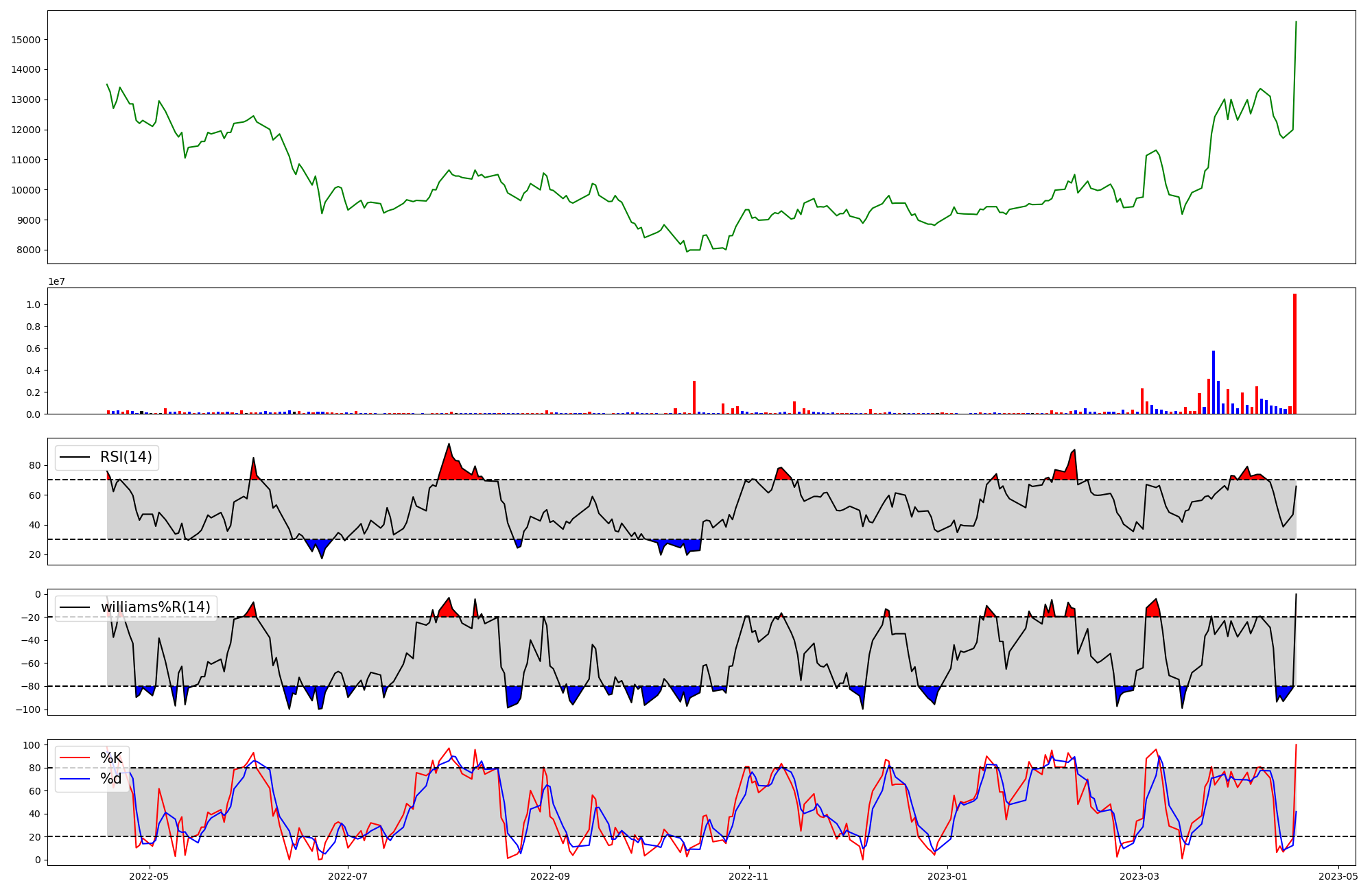The image size is (1372, 892).
Task: Click the 12000 price axis label
Action: coord(26,130)
